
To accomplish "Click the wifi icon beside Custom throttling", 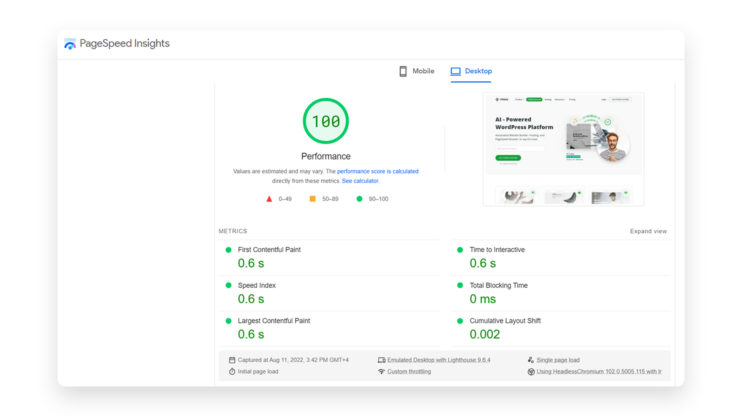I will (x=381, y=372).
